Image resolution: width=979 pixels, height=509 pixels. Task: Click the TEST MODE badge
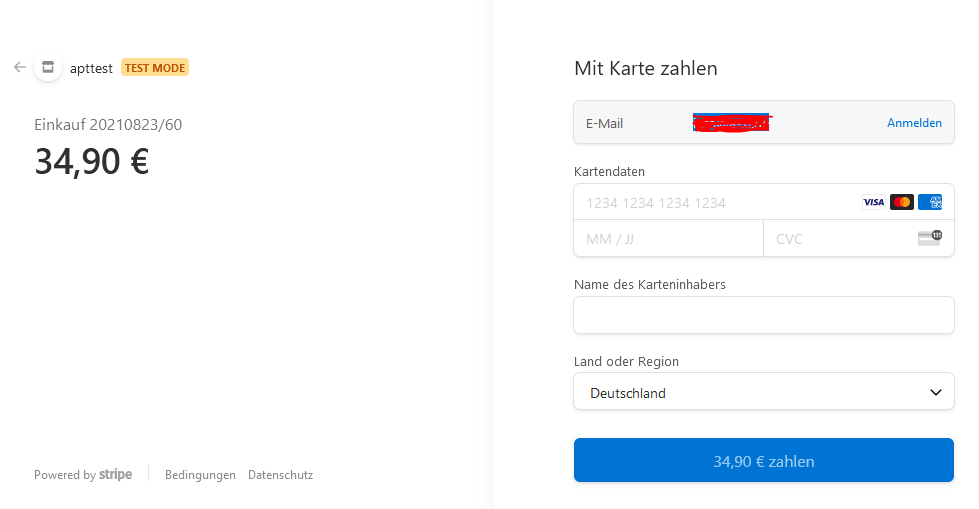point(155,68)
